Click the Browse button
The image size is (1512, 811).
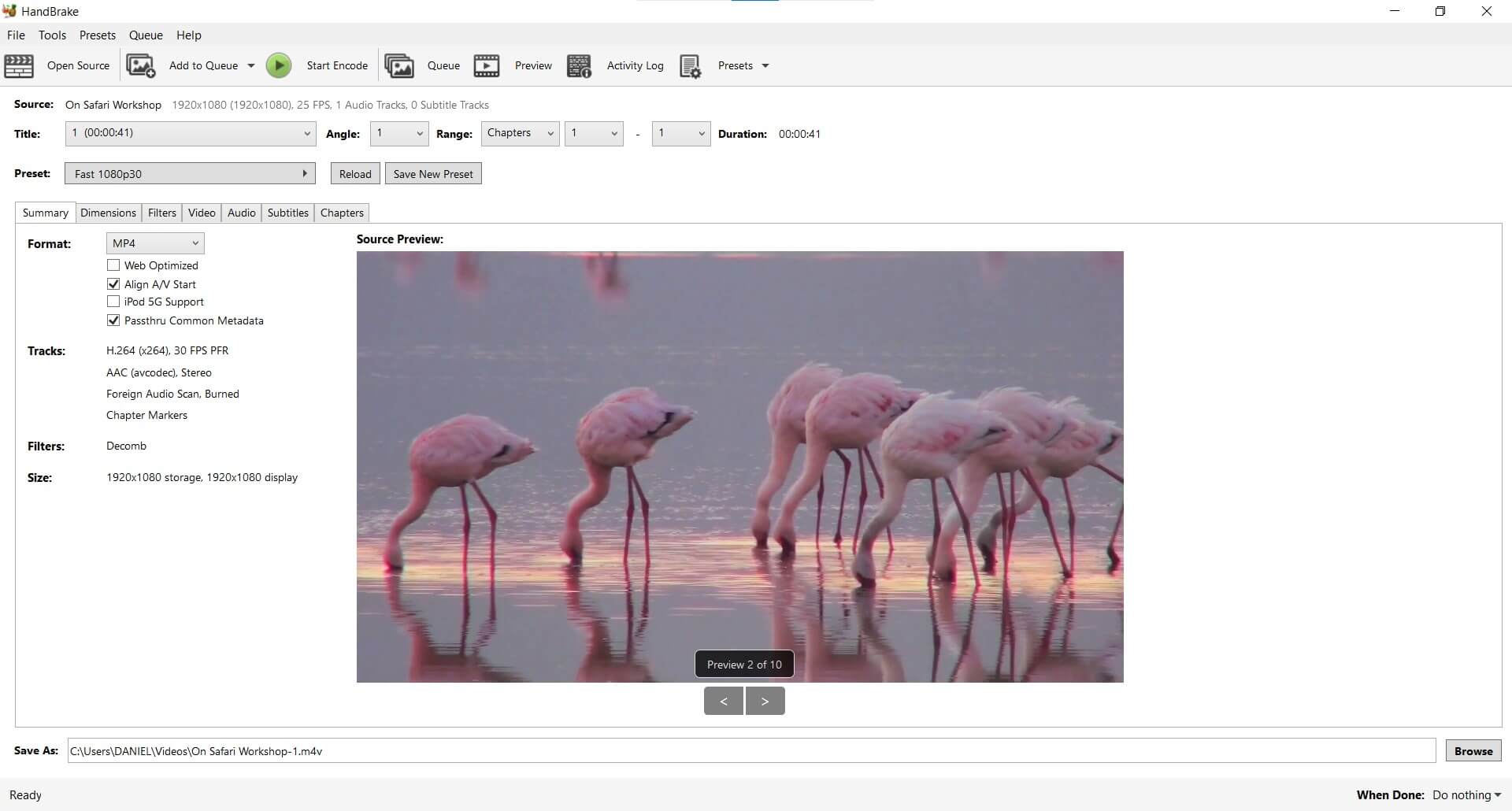pyautogui.click(x=1473, y=750)
